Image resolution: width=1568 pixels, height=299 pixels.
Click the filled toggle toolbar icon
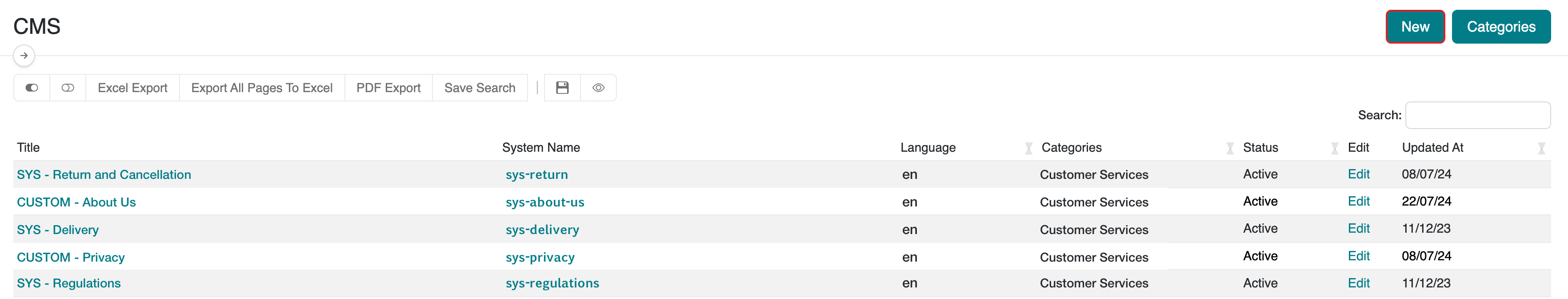click(x=32, y=88)
